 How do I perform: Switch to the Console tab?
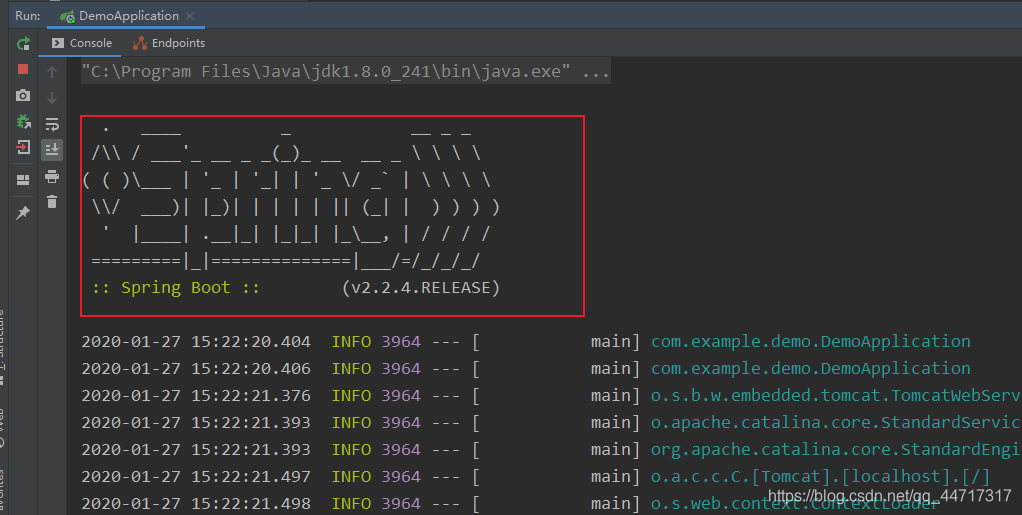click(81, 43)
